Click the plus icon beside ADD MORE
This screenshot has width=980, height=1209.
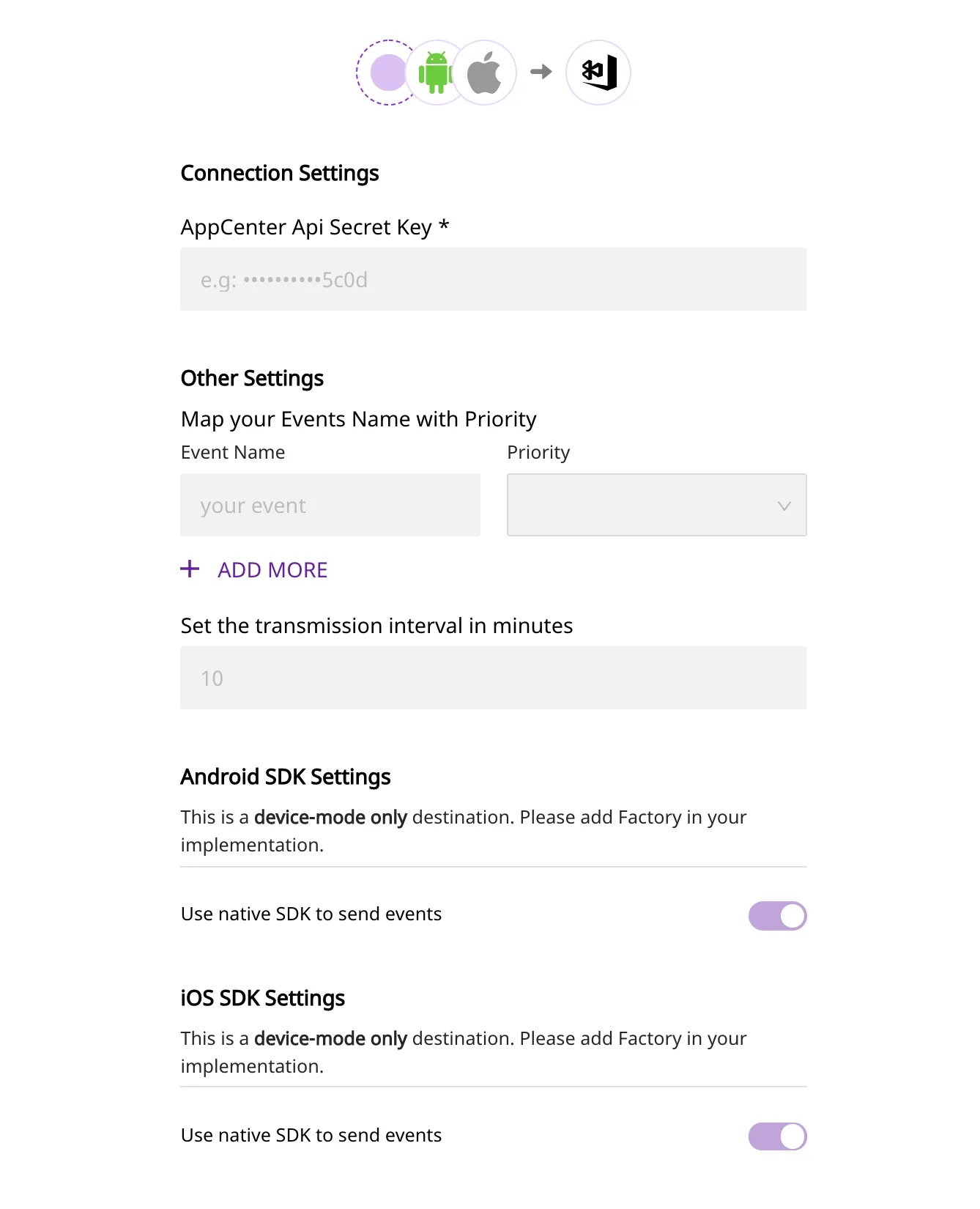[x=190, y=569]
